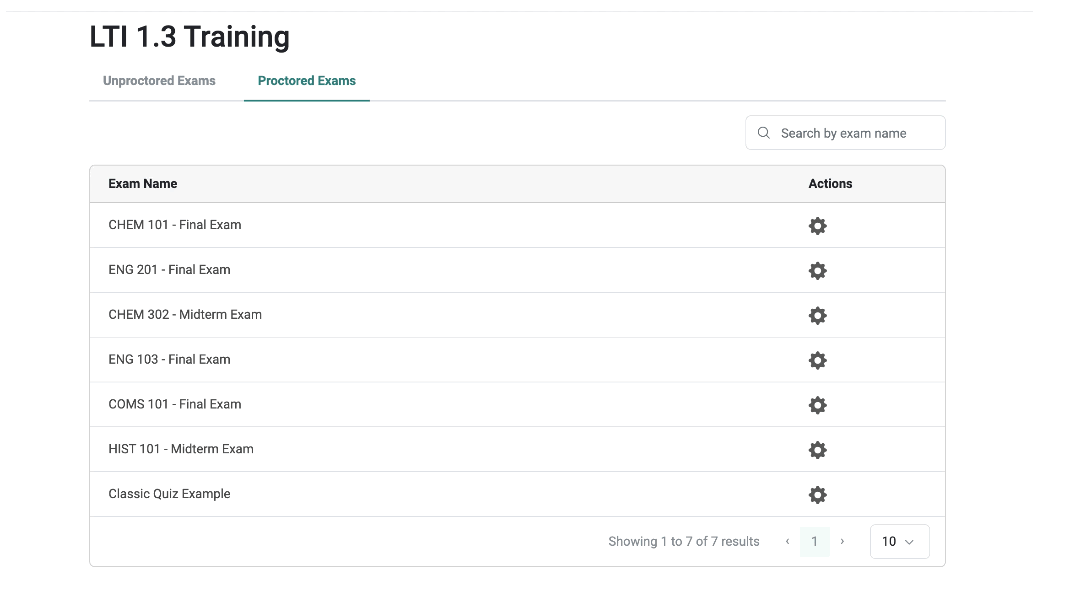Image resolution: width=1080 pixels, height=608 pixels.
Task: Open settings gear for HIST 101 - Midterm Exam
Action: pyautogui.click(x=817, y=450)
